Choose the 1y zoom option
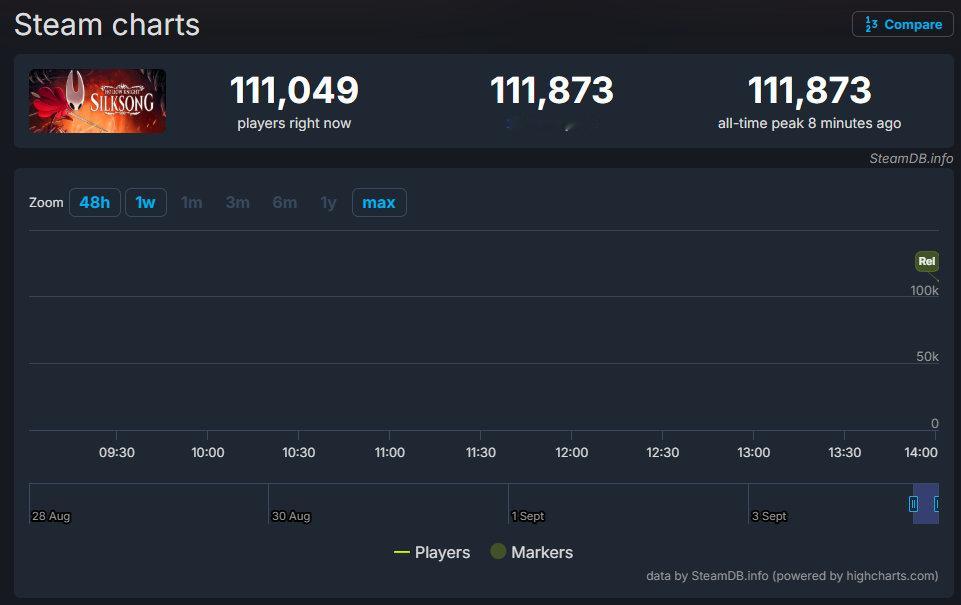The height and width of the screenshot is (605, 961). pos(329,202)
